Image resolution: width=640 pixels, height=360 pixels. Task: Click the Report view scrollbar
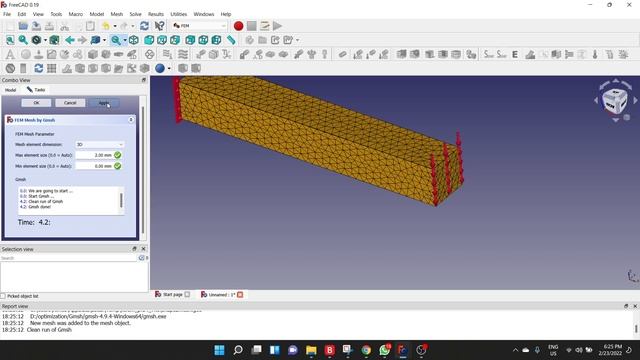tap(636, 329)
